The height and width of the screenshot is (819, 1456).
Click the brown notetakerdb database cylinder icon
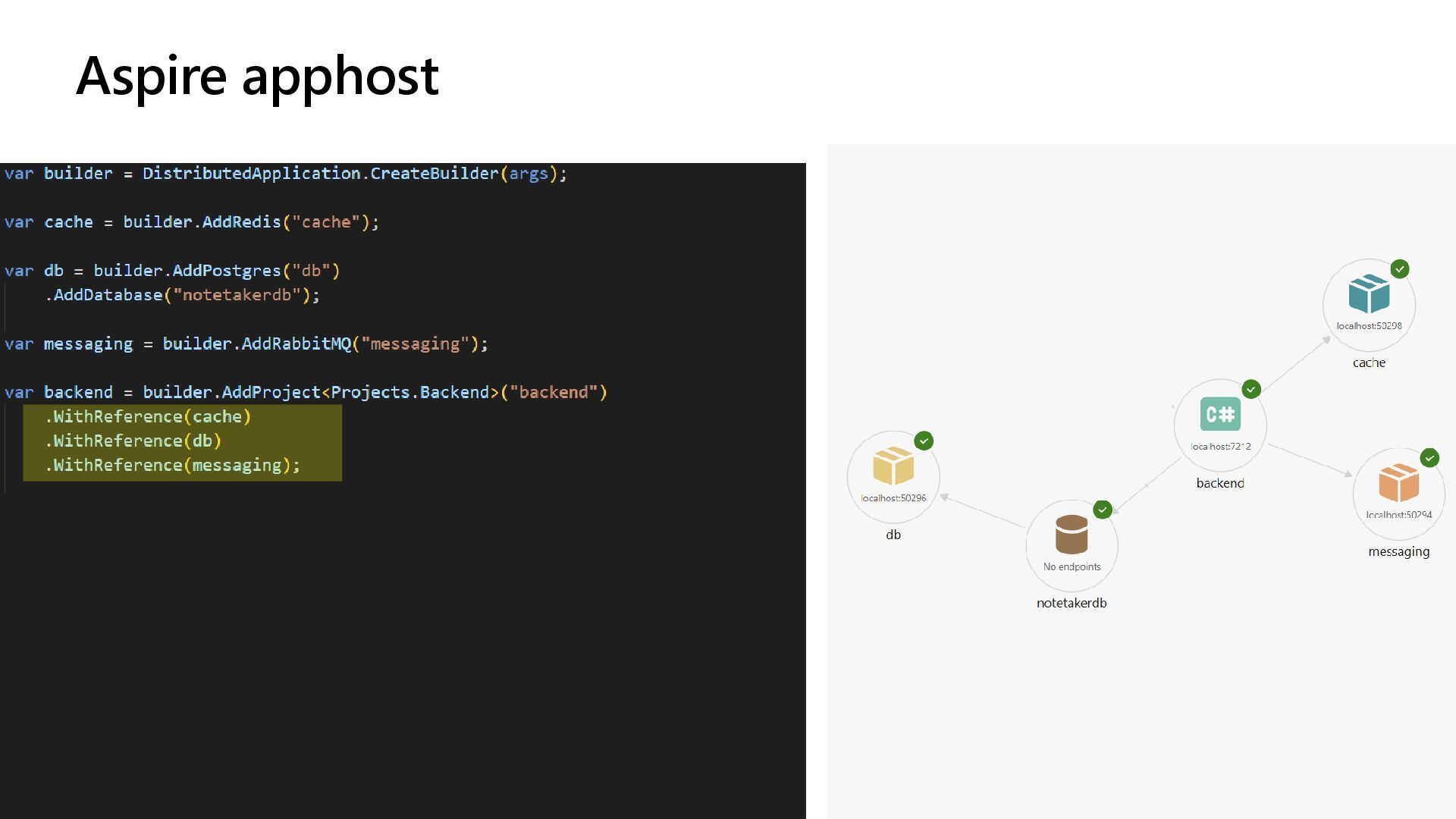(x=1072, y=535)
